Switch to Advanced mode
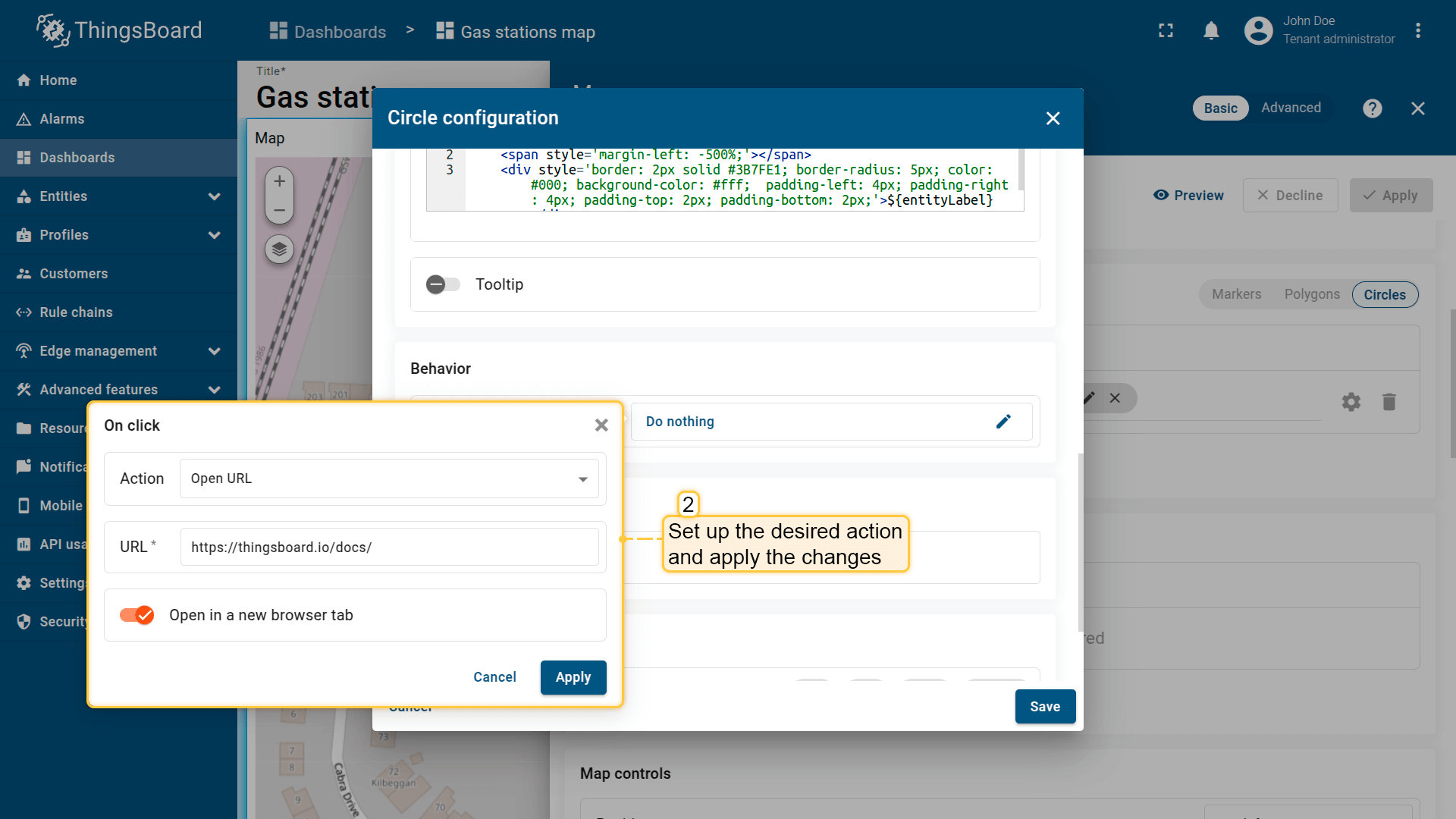Screen dimensions: 1456x819 (1291, 108)
